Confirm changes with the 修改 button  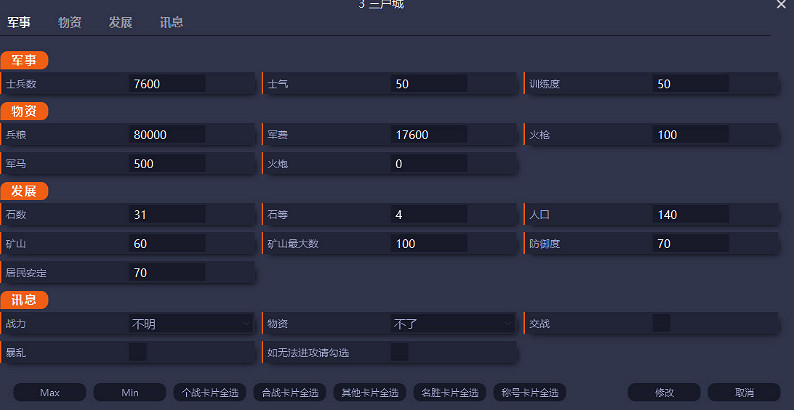click(664, 392)
